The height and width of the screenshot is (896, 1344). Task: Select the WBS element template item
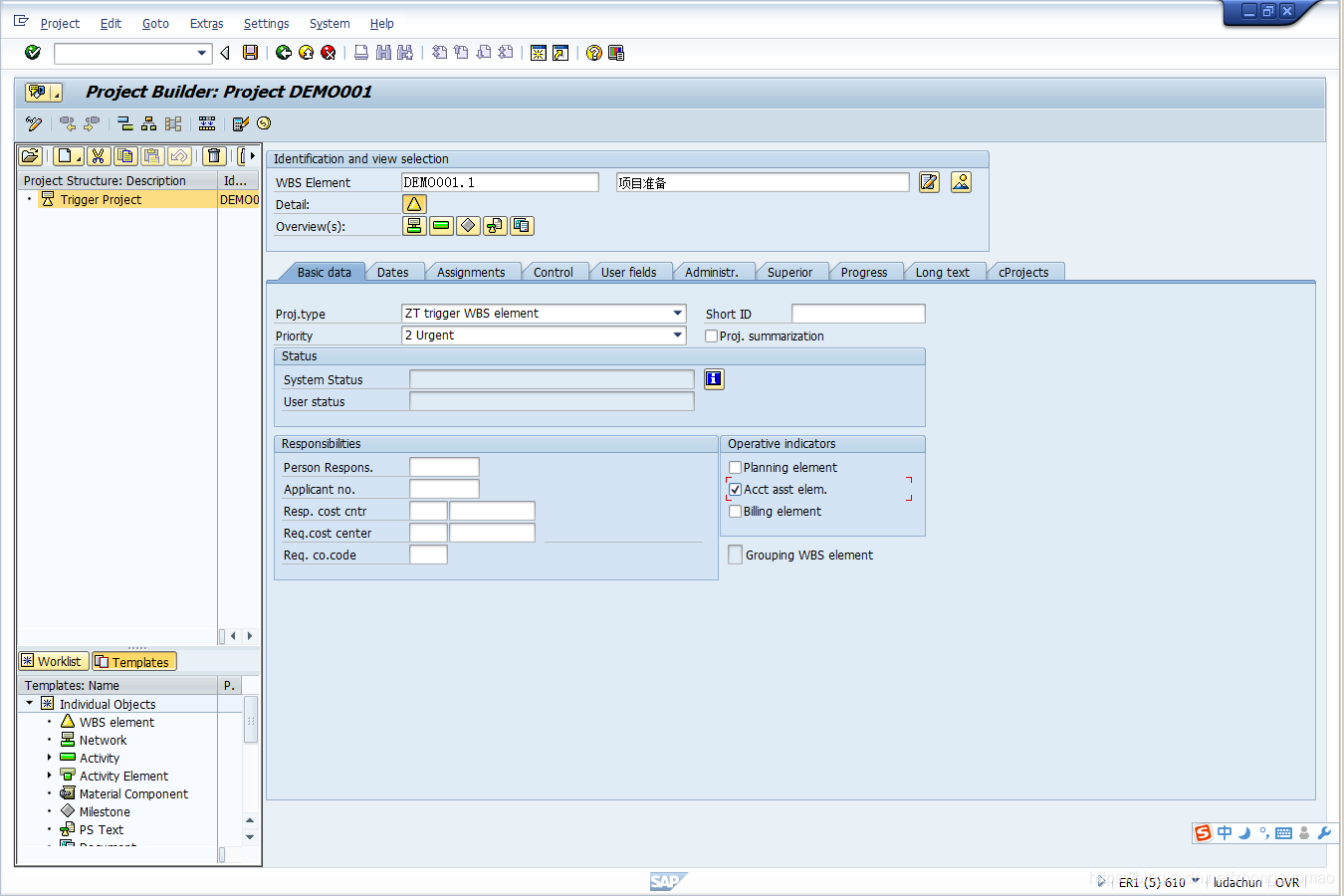click(x=116, y=723)
